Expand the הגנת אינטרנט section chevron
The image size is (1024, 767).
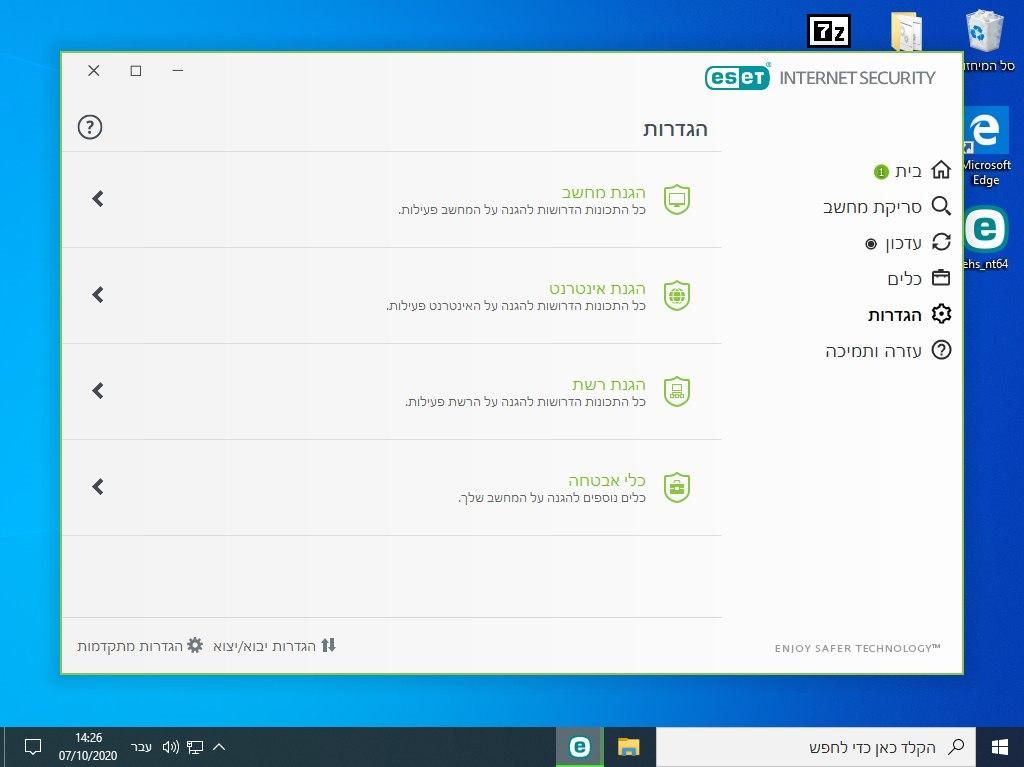tap(98, 295)
